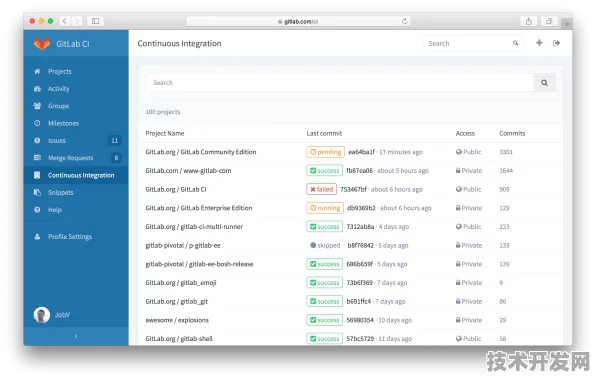Click the projects search input field
Viewport: 596px width, 380px height.
(339, 82)
